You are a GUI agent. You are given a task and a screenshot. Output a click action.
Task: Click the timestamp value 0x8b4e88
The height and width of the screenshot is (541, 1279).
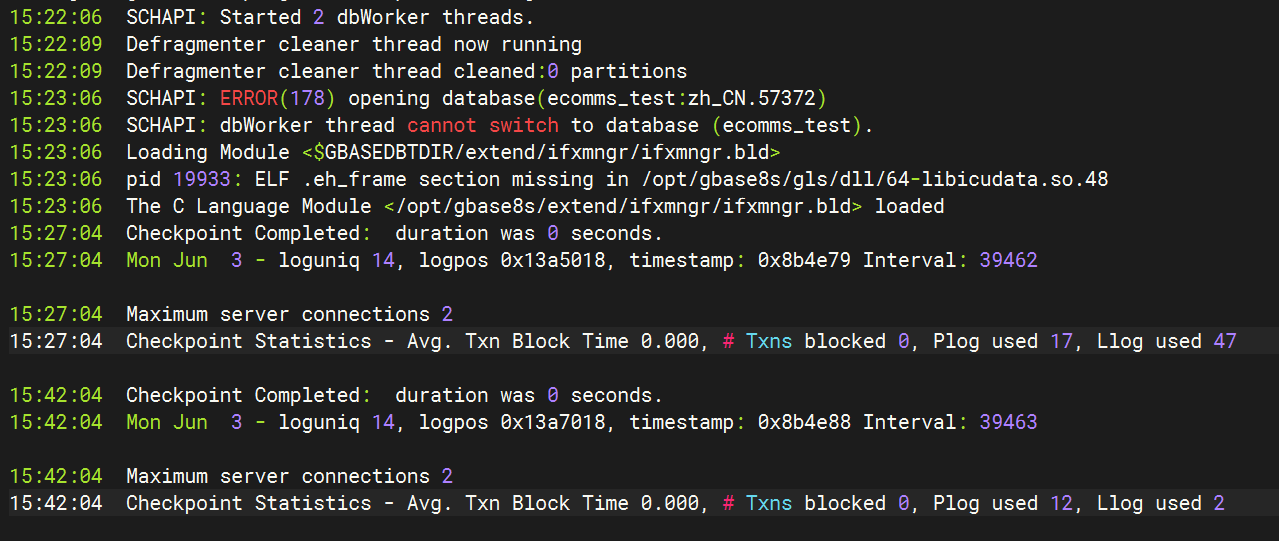[x=805, y=422]
